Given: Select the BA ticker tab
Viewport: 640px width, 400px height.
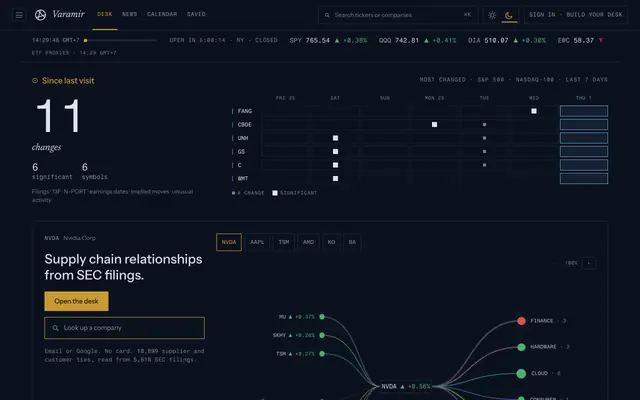Looking at the screenshot, I should [x=352, y=242].
